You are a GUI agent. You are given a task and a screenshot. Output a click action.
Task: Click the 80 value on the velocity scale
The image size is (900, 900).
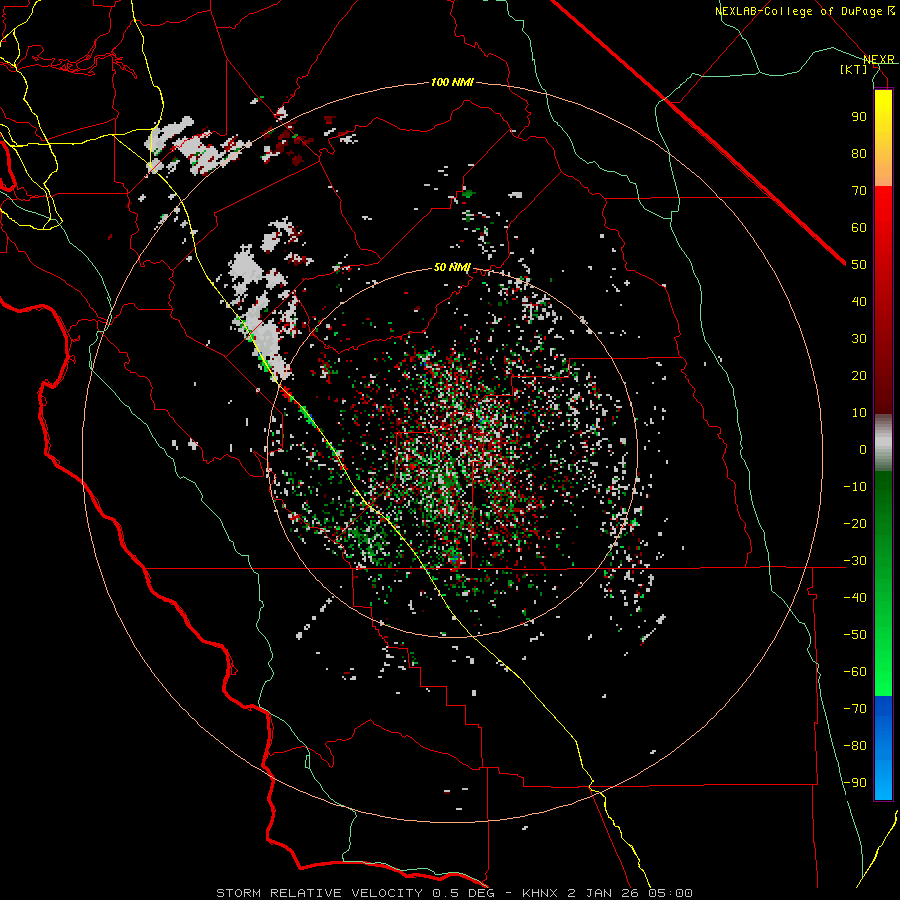tap(859, 154)
